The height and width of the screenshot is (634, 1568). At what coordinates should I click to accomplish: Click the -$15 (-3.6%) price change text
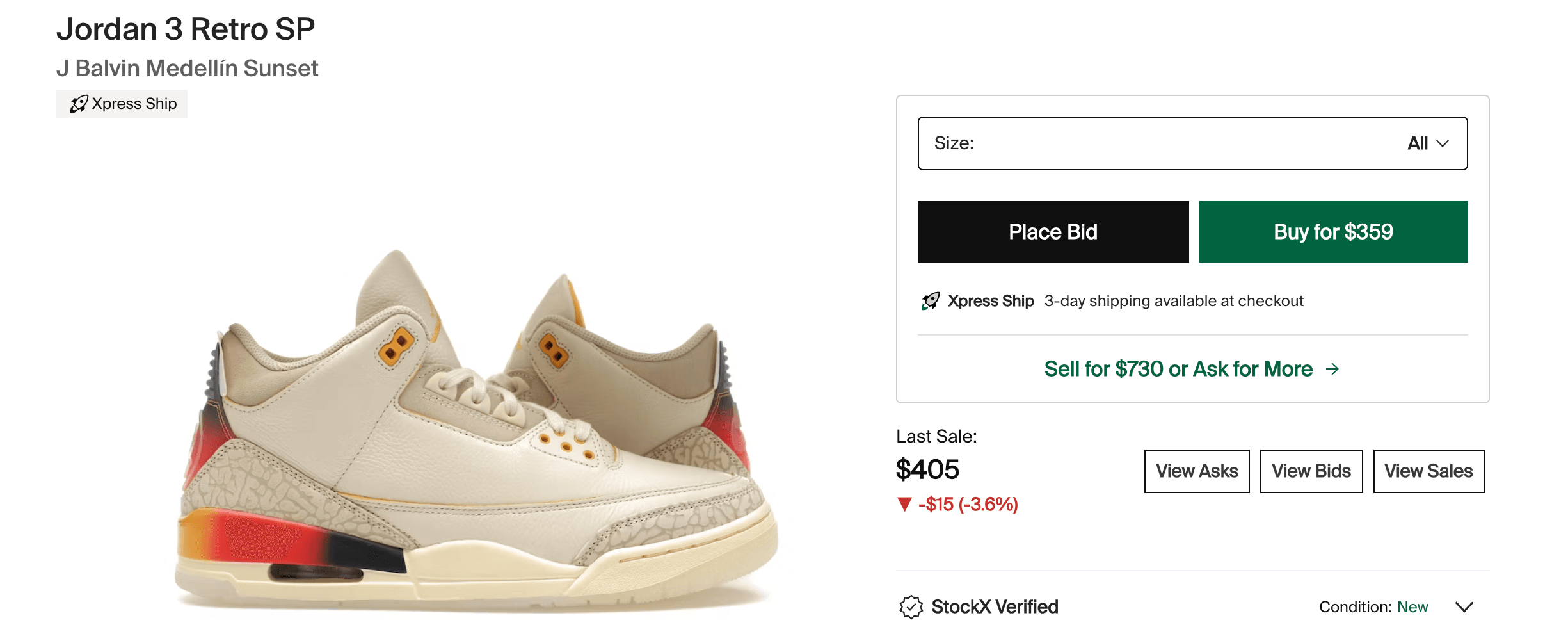click(x=968, y=505)
